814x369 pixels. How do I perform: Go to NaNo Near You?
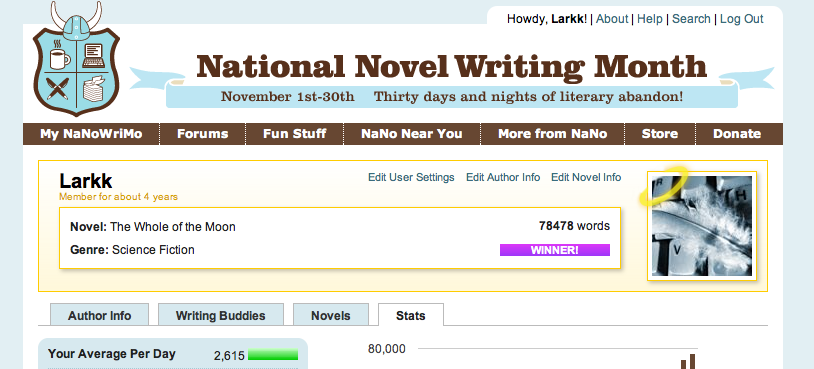click(x=412, y=134)
